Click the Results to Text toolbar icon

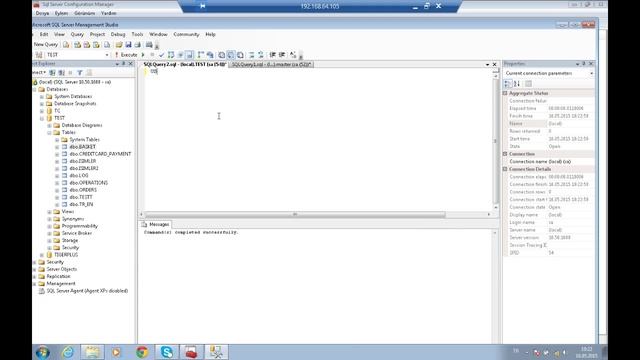[222, 55]
